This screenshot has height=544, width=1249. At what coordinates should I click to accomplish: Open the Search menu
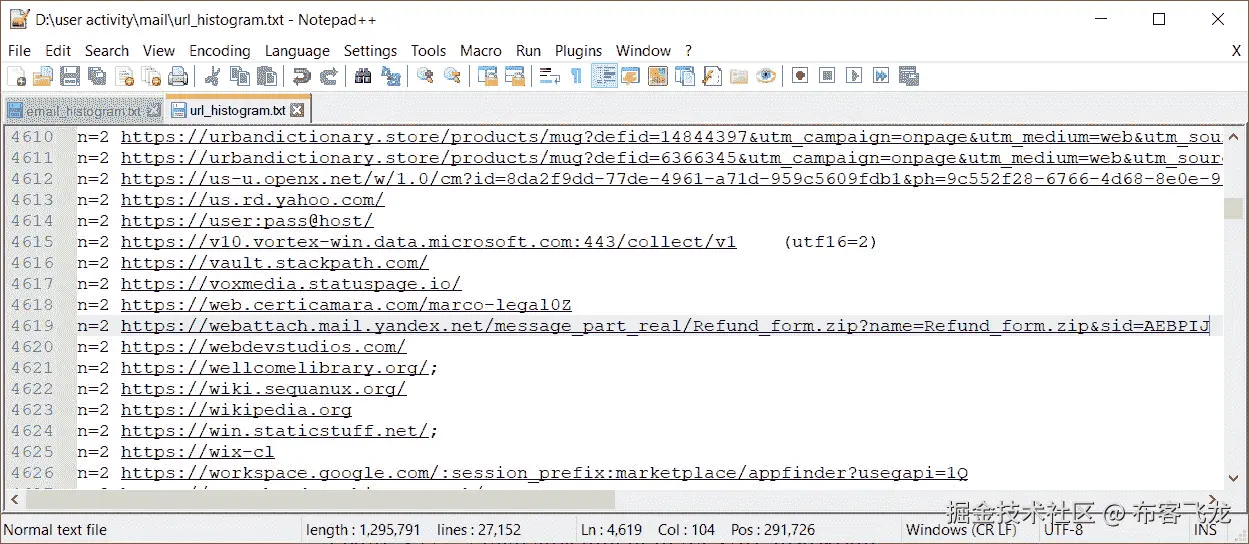click(107, 50)
